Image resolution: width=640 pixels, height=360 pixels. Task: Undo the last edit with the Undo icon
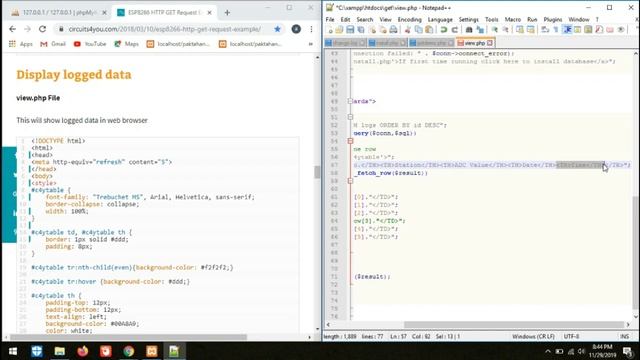pos(444,29)
